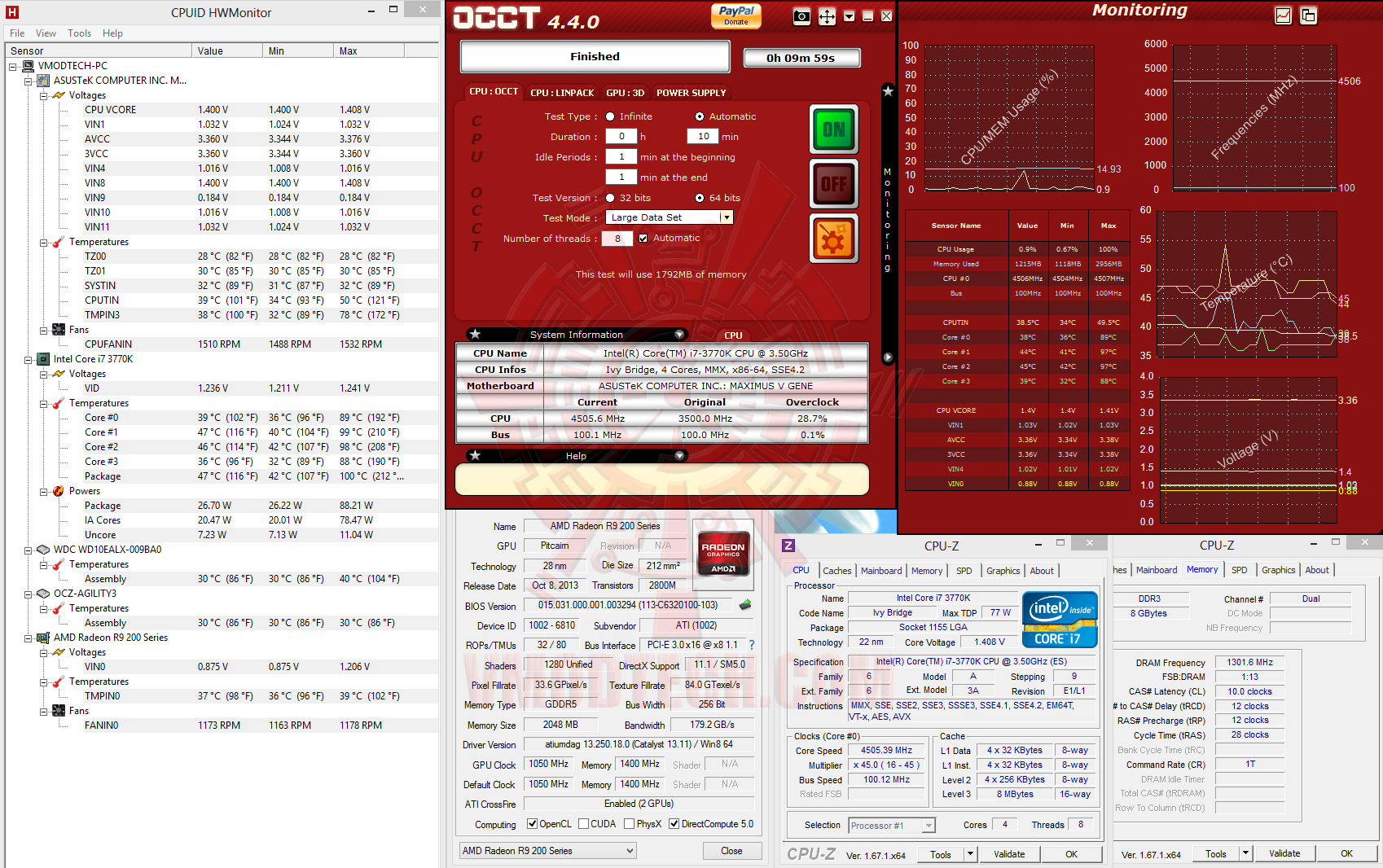Click the BIOS save chip icon

tap(744, 605)
